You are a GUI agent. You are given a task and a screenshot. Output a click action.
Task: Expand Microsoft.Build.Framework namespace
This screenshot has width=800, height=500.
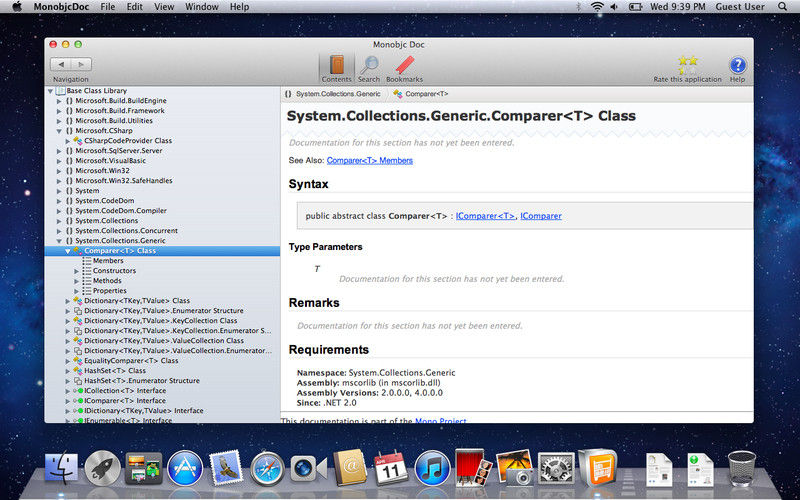[x=59, y=111]
